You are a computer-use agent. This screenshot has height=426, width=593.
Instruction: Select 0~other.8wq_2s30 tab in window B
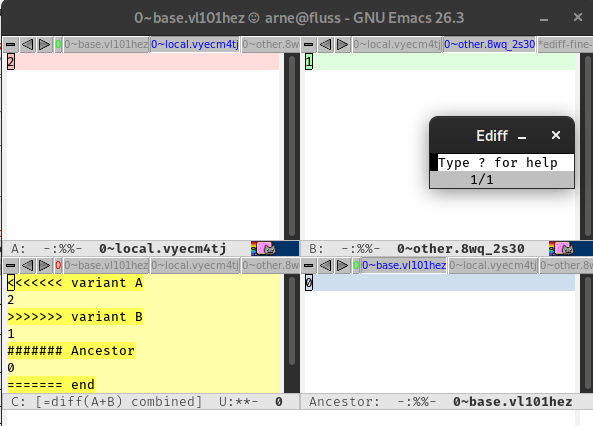coord(489,45)
